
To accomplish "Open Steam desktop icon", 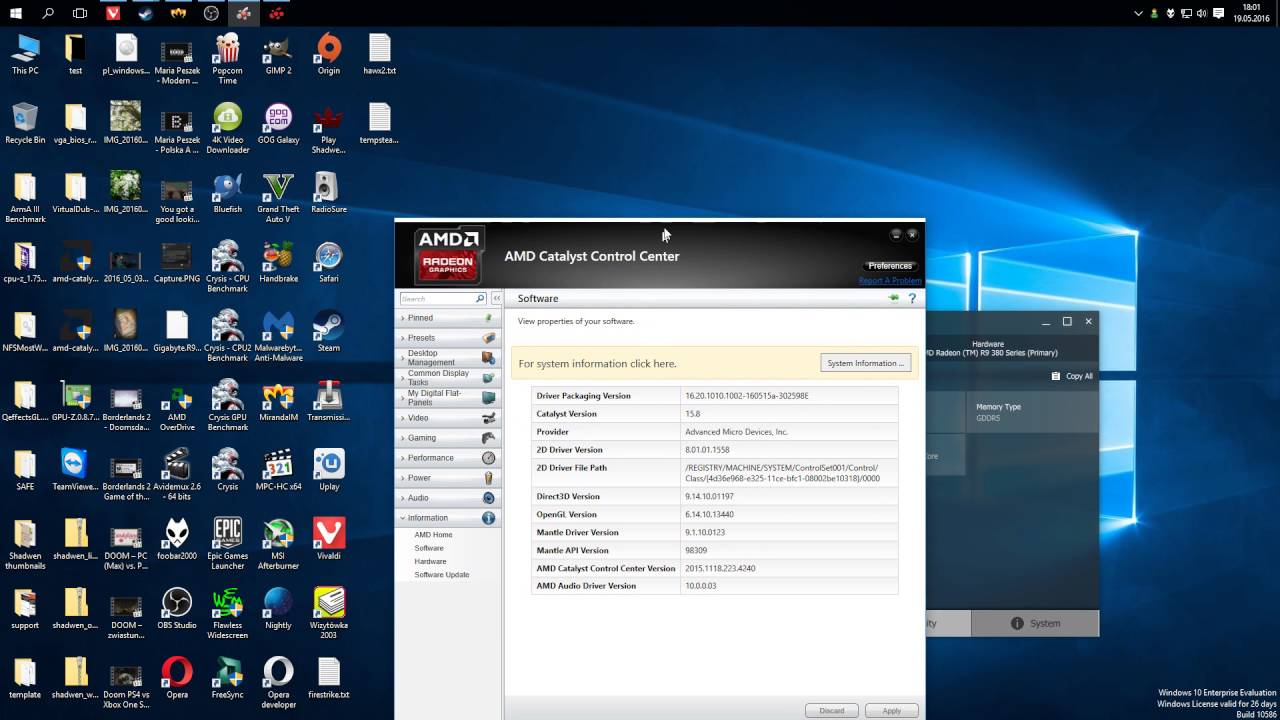I will pos(328,332).
